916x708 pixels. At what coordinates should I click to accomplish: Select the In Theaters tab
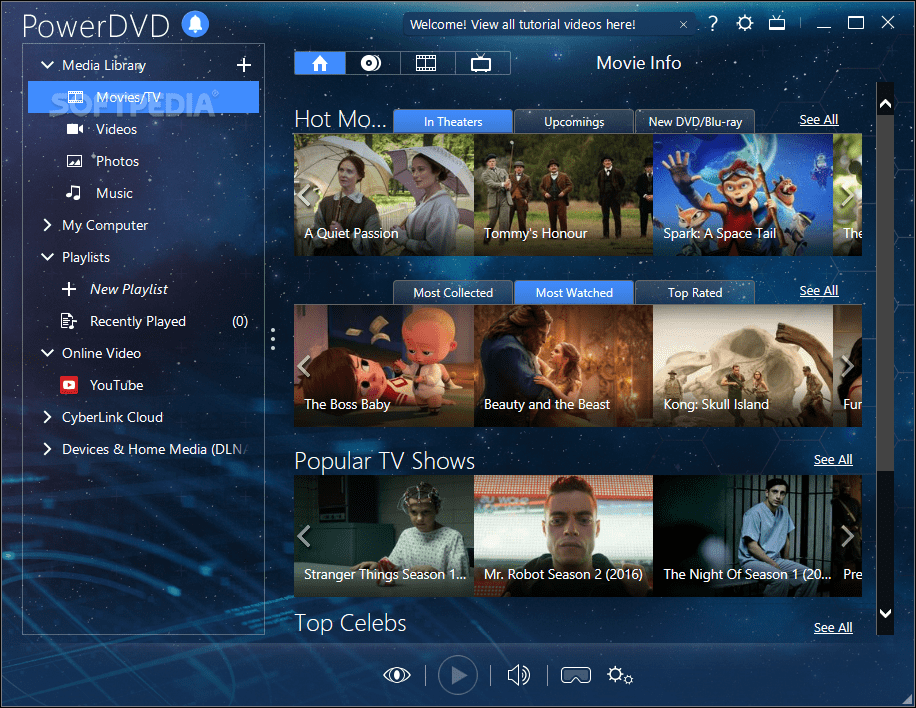tap(453, 122)
